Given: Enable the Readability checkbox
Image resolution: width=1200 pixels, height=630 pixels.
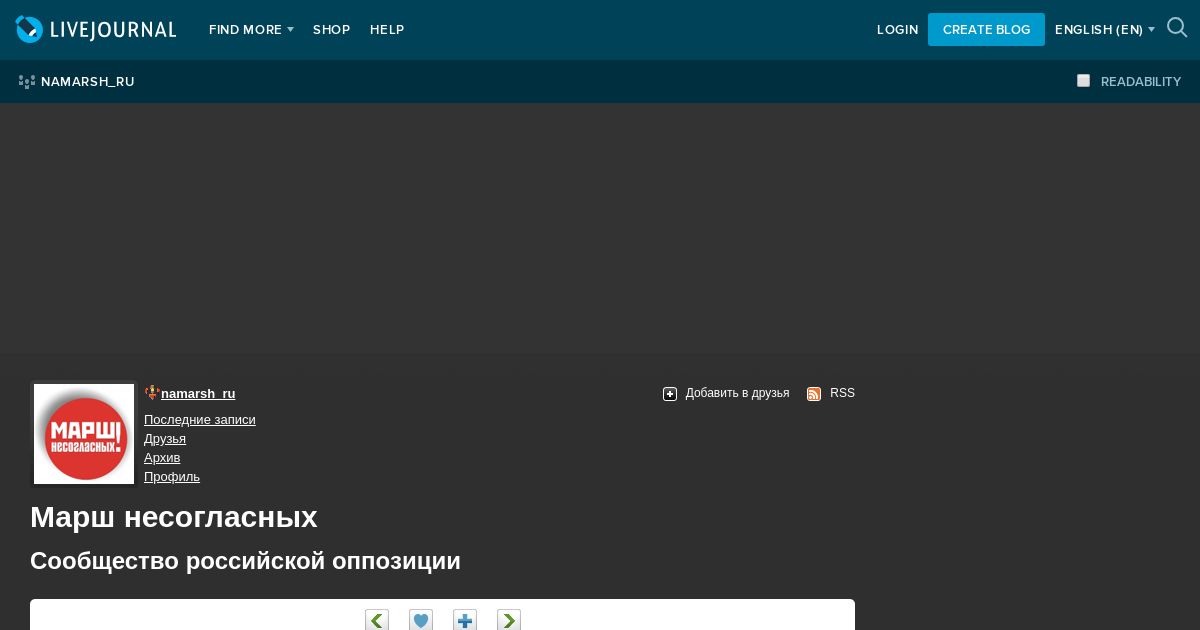Looking at the screenshot, I should click(x=1083, y=81).
